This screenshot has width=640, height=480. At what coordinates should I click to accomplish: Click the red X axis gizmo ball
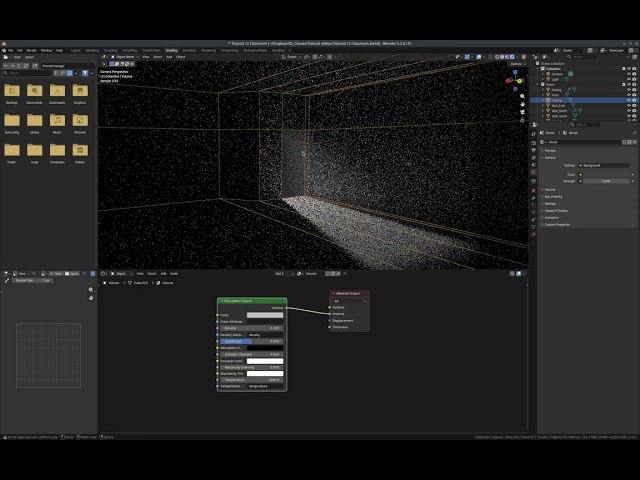(508, 81)
